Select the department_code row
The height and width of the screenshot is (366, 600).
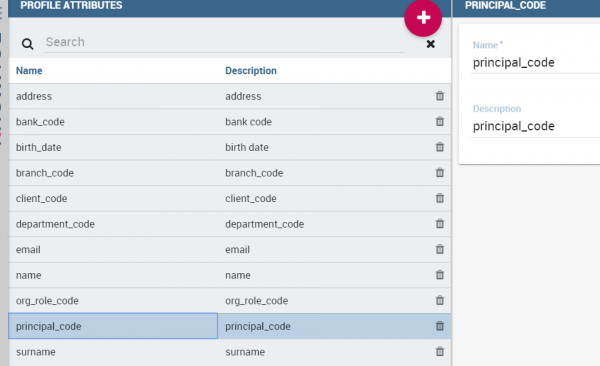(x=230, y=224)
